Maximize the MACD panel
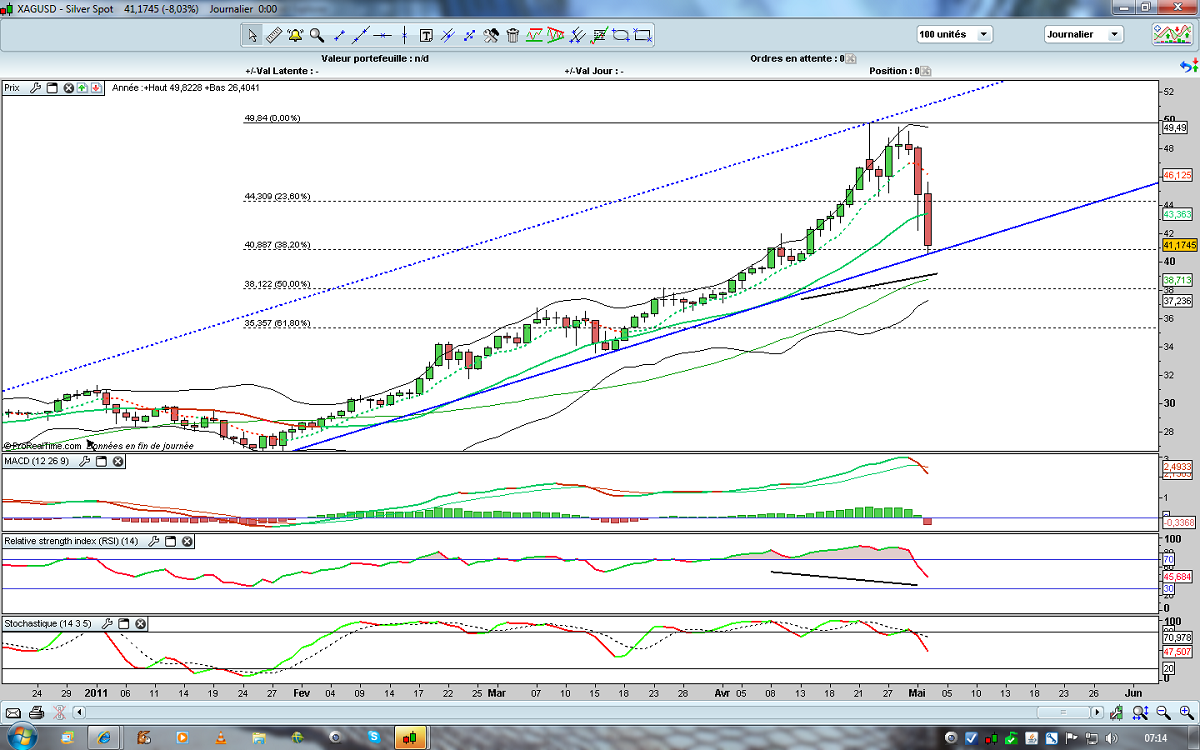Screen dimensions: 1200x750 101,461
